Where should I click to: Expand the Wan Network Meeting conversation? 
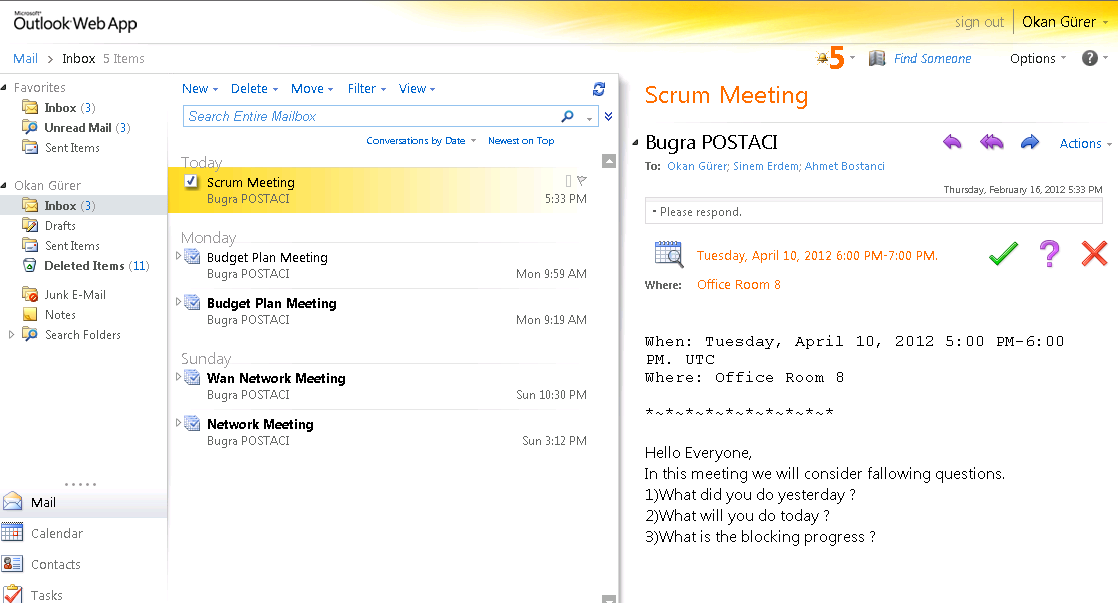[x=179, y=377]
